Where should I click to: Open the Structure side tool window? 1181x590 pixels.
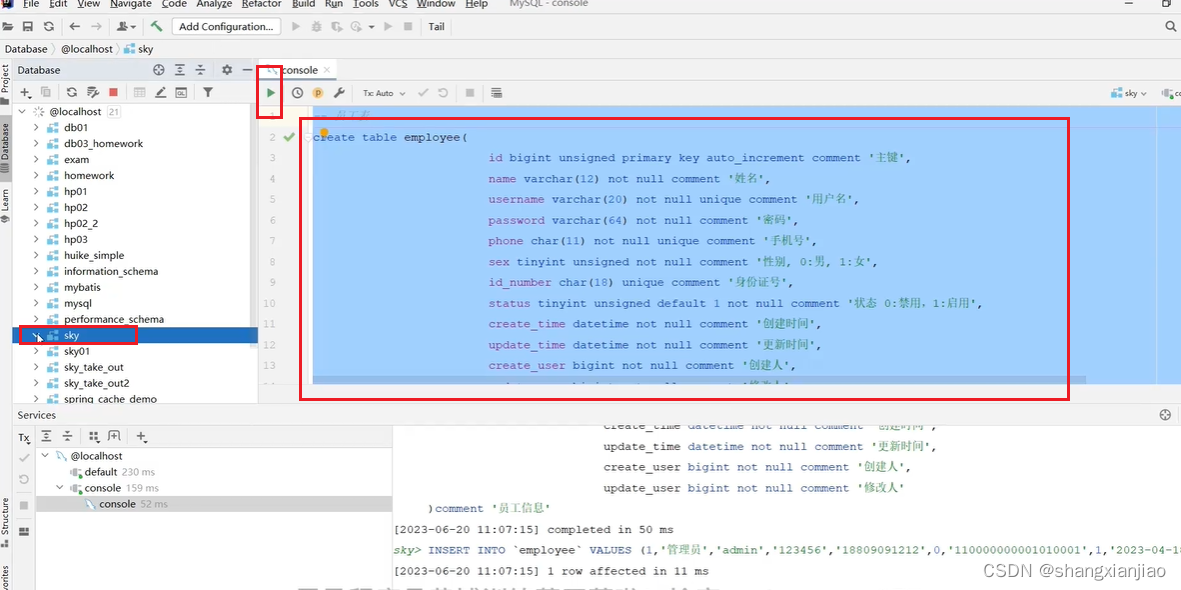tap(5, 522)
